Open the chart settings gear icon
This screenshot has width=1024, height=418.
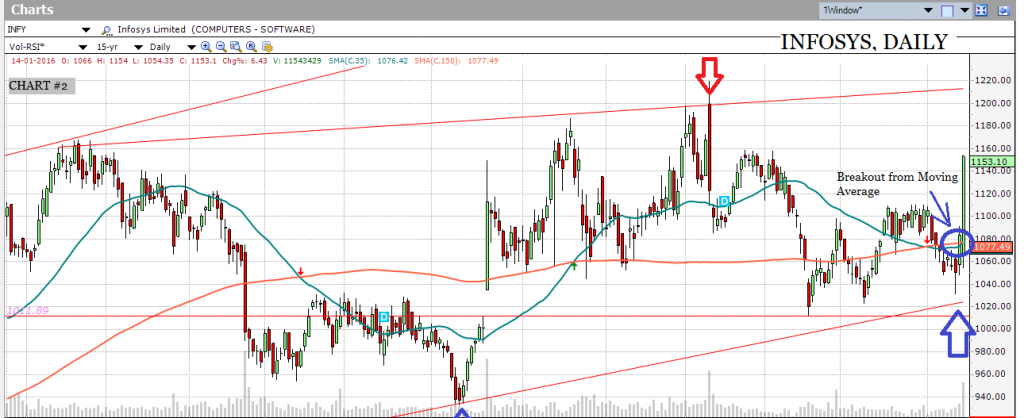(x=266, y=46)
